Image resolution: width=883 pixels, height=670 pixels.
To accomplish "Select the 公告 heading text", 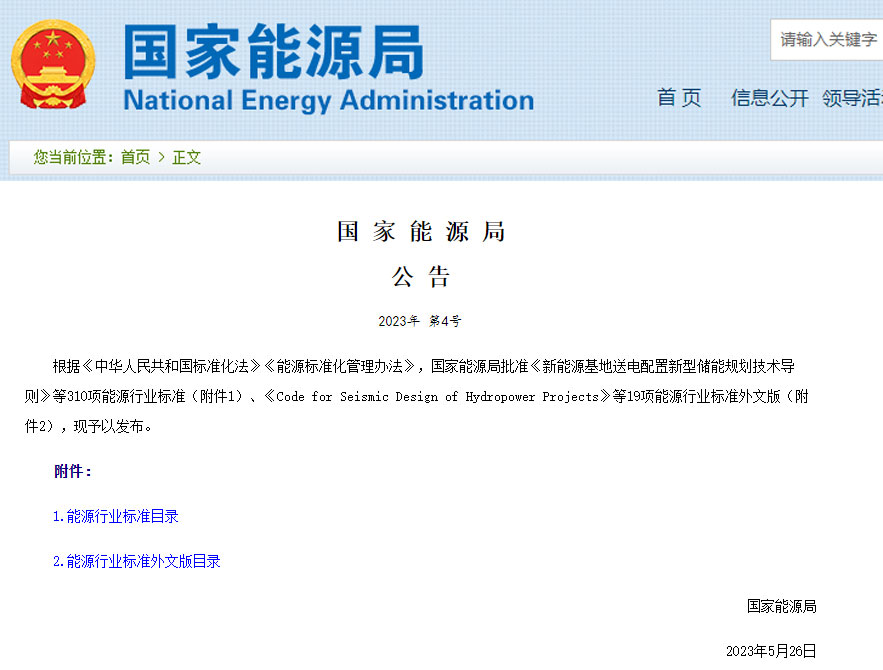I will pyautogui.click(x=419, y=277).
